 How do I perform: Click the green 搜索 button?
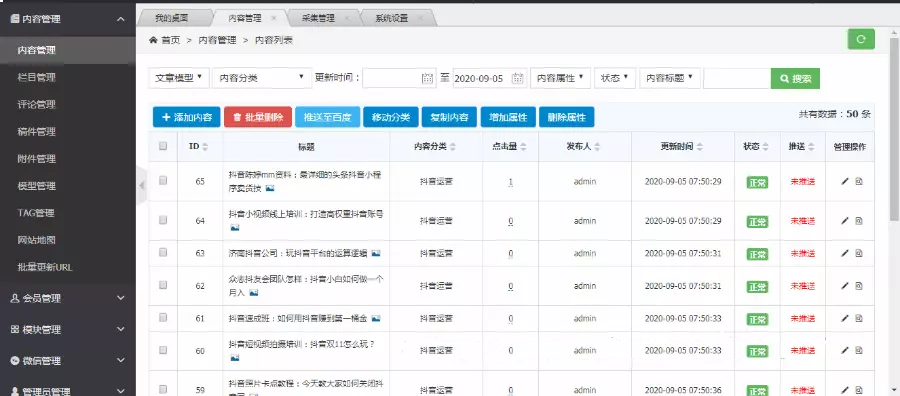(x=795, y=79)
